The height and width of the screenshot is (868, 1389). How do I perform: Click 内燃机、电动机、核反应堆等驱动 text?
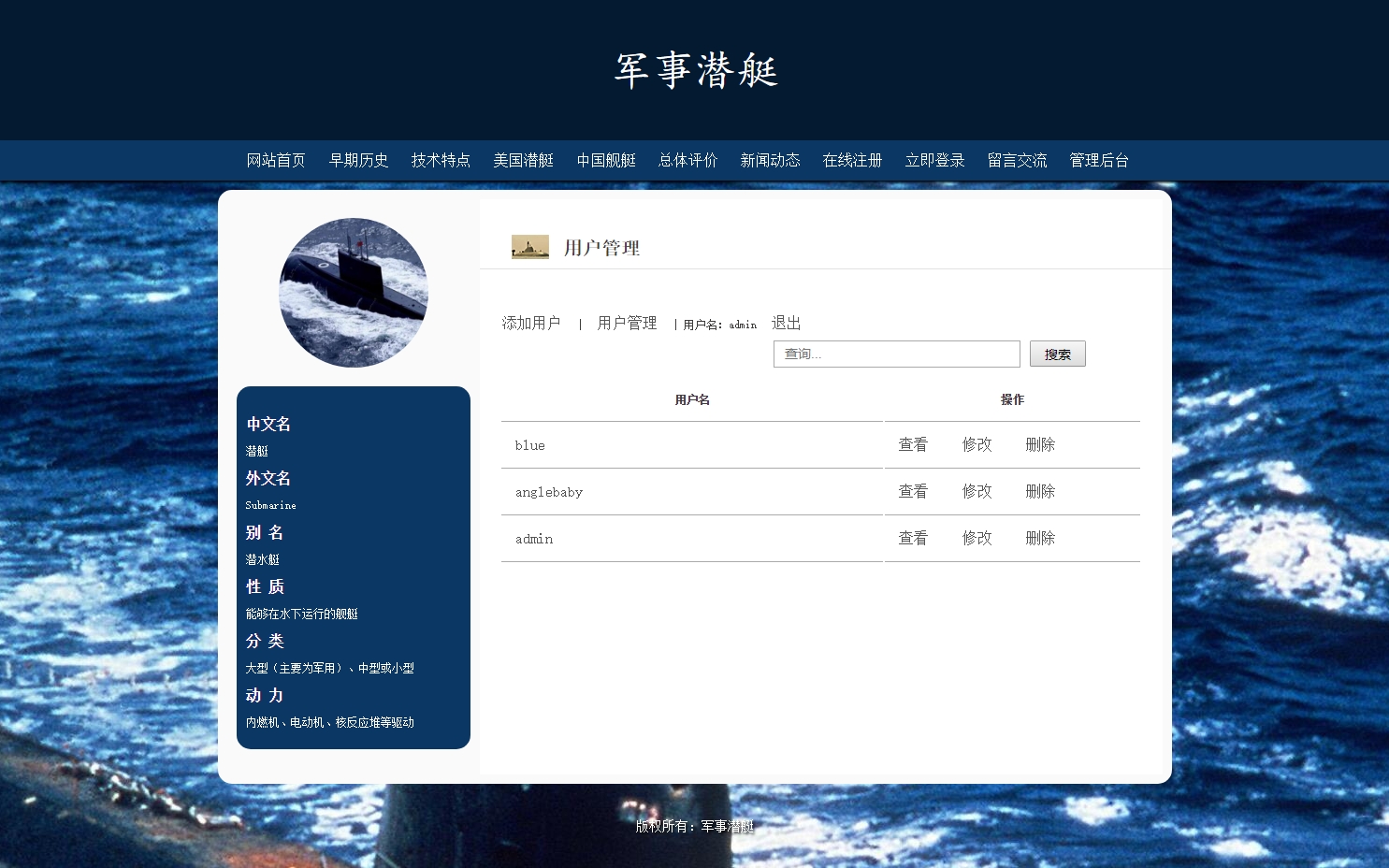coord(329,722)
